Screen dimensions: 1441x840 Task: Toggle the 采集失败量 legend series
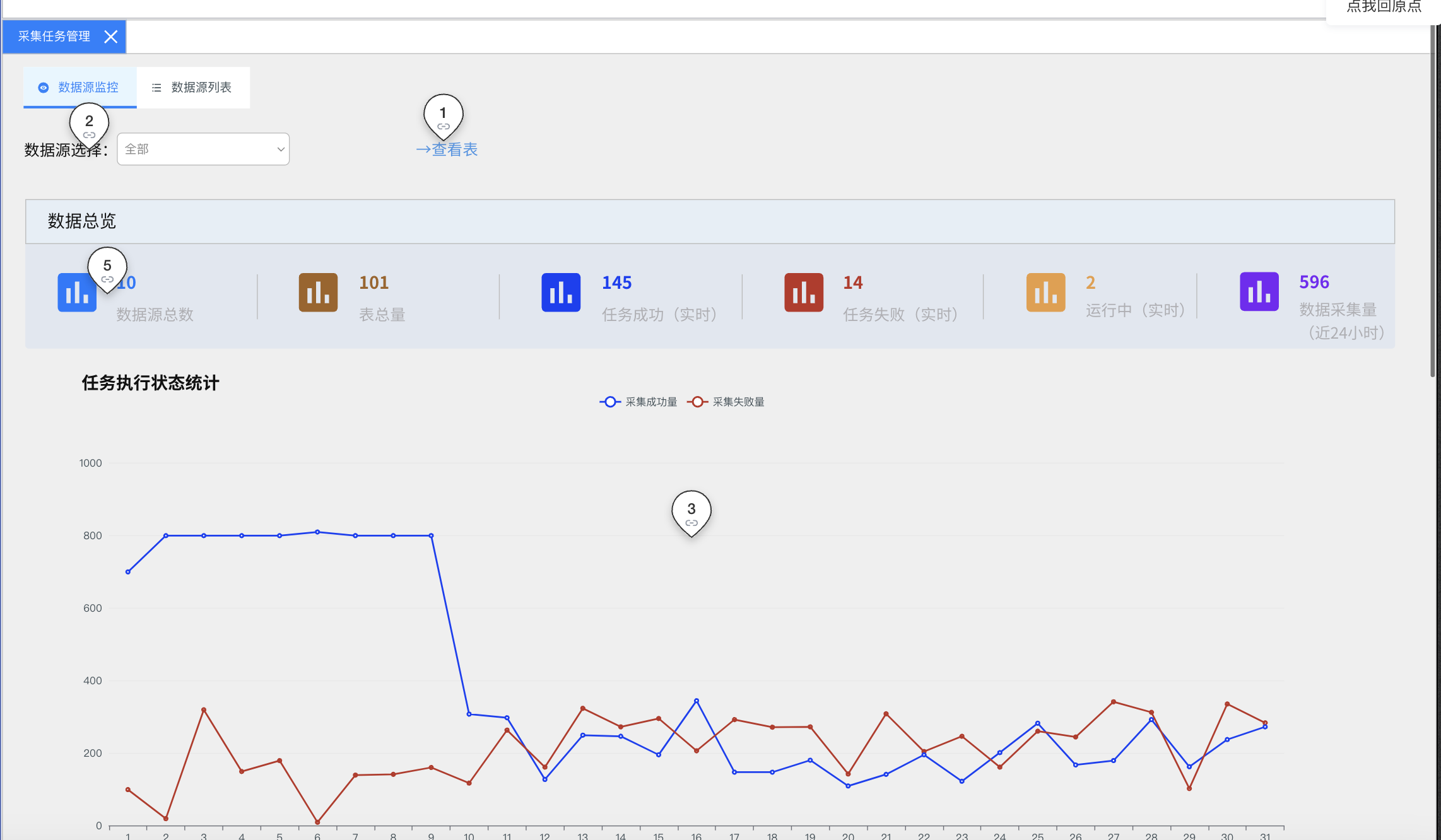[x=726, y=402]
